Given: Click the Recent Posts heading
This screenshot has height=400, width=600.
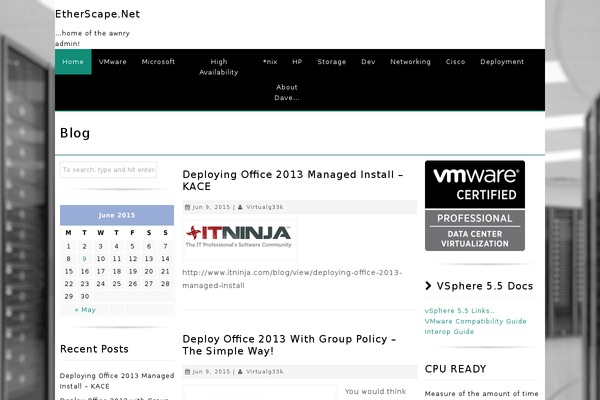Looking at the screenshot, I should (94, 349).
